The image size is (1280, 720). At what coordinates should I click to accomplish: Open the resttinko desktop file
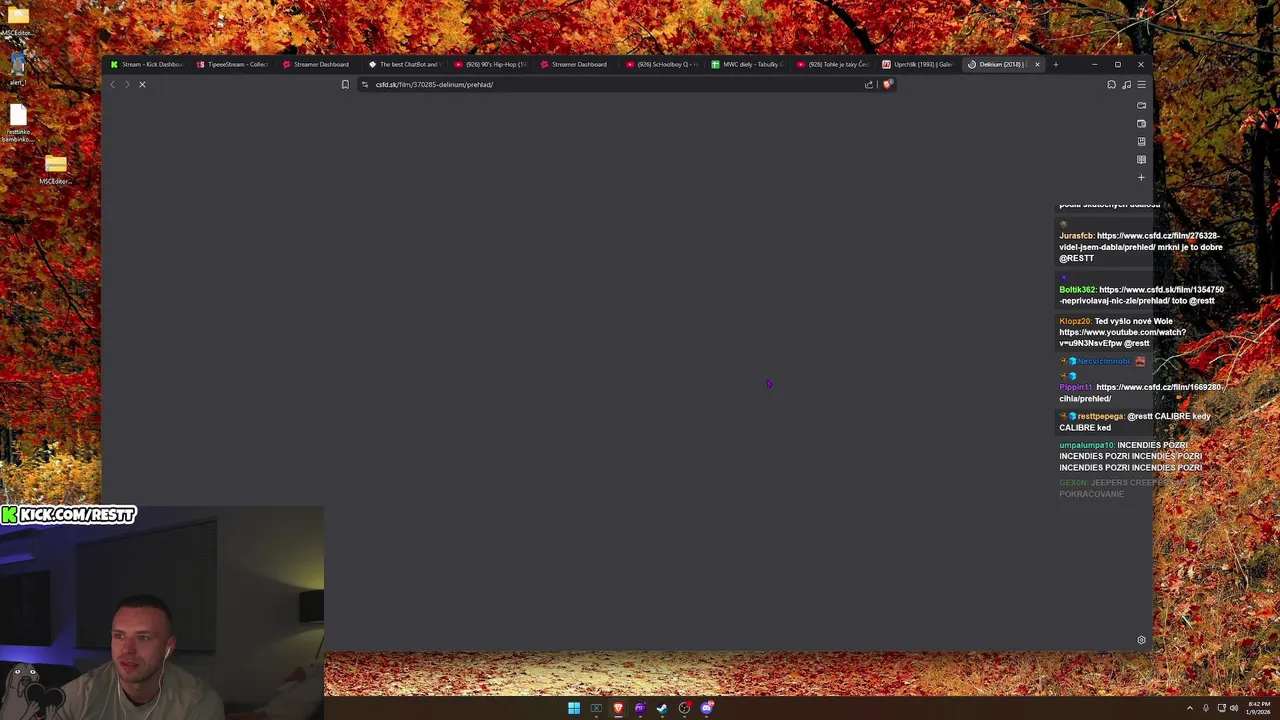[x=18, y=122]
